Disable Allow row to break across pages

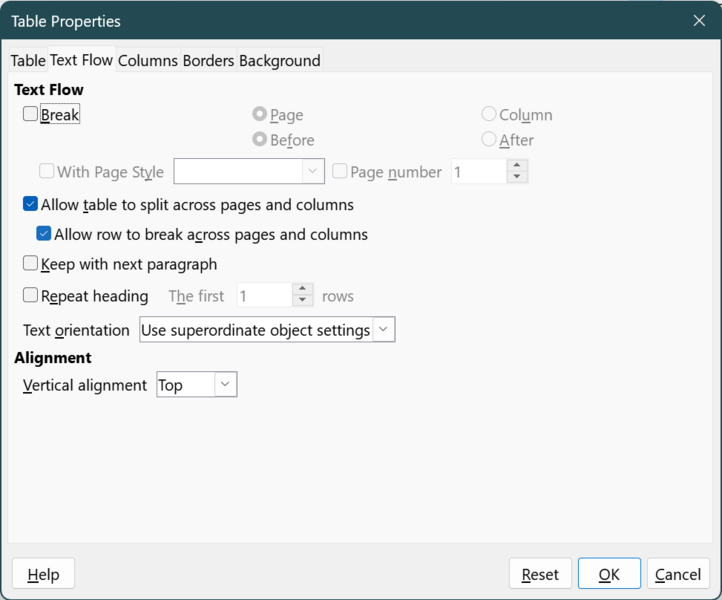point(44,235)
